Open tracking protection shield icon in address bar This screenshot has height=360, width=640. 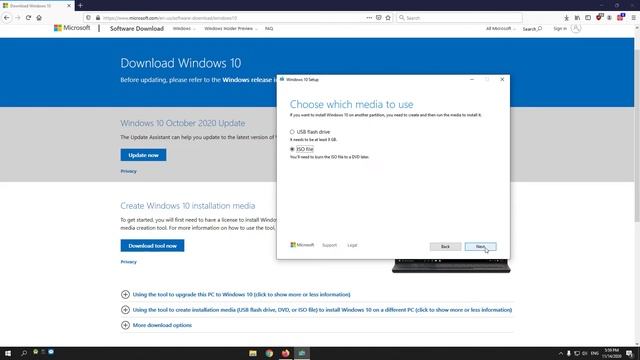click(88, 18)
